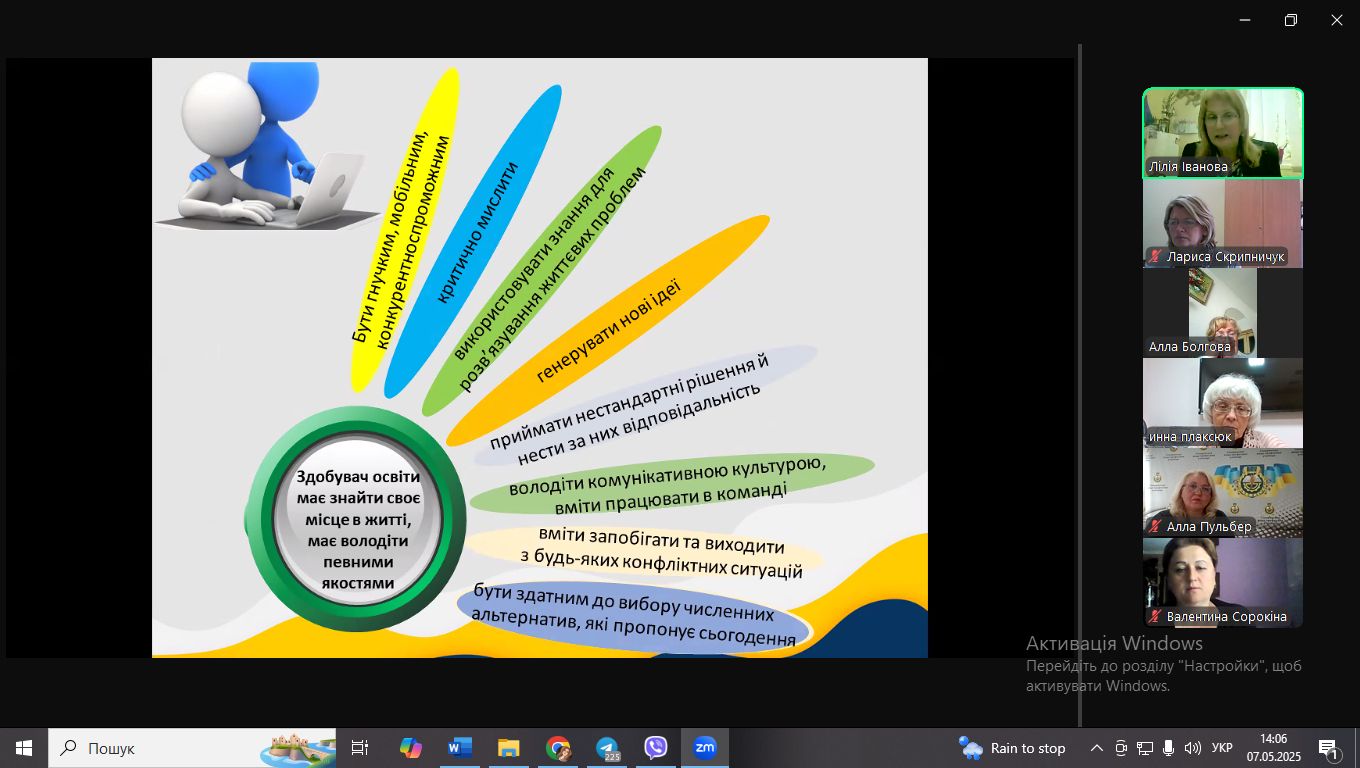
Task: Open Task View in the taskbar
Action: 360,748
